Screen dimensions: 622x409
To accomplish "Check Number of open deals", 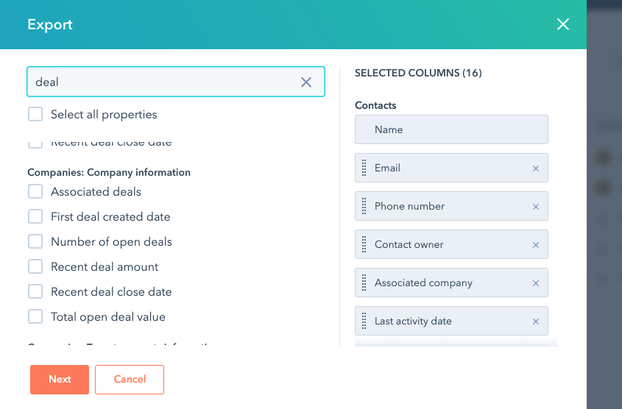I will [35, 242].
